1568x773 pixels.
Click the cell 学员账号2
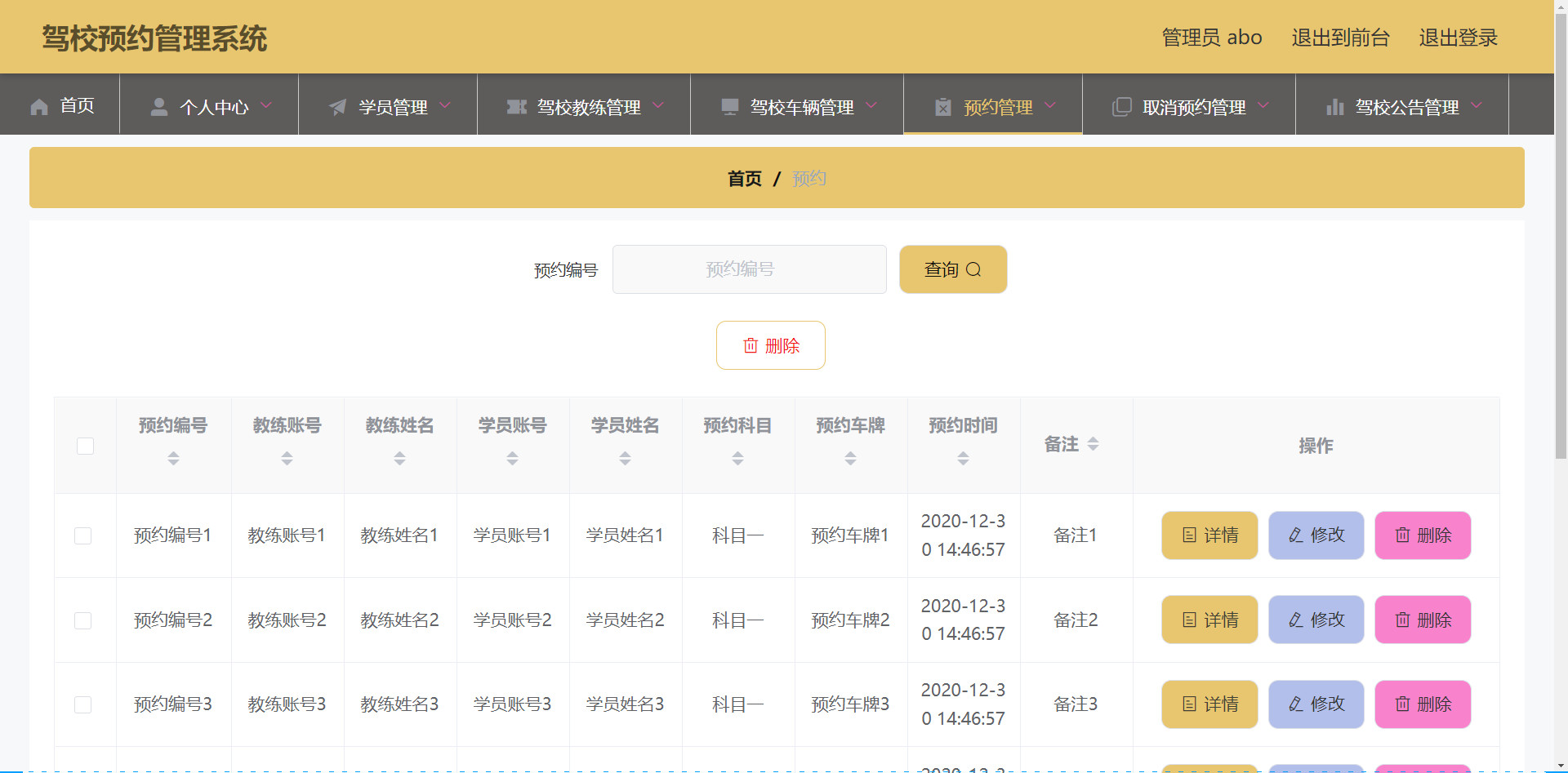[x=512, y=620]
